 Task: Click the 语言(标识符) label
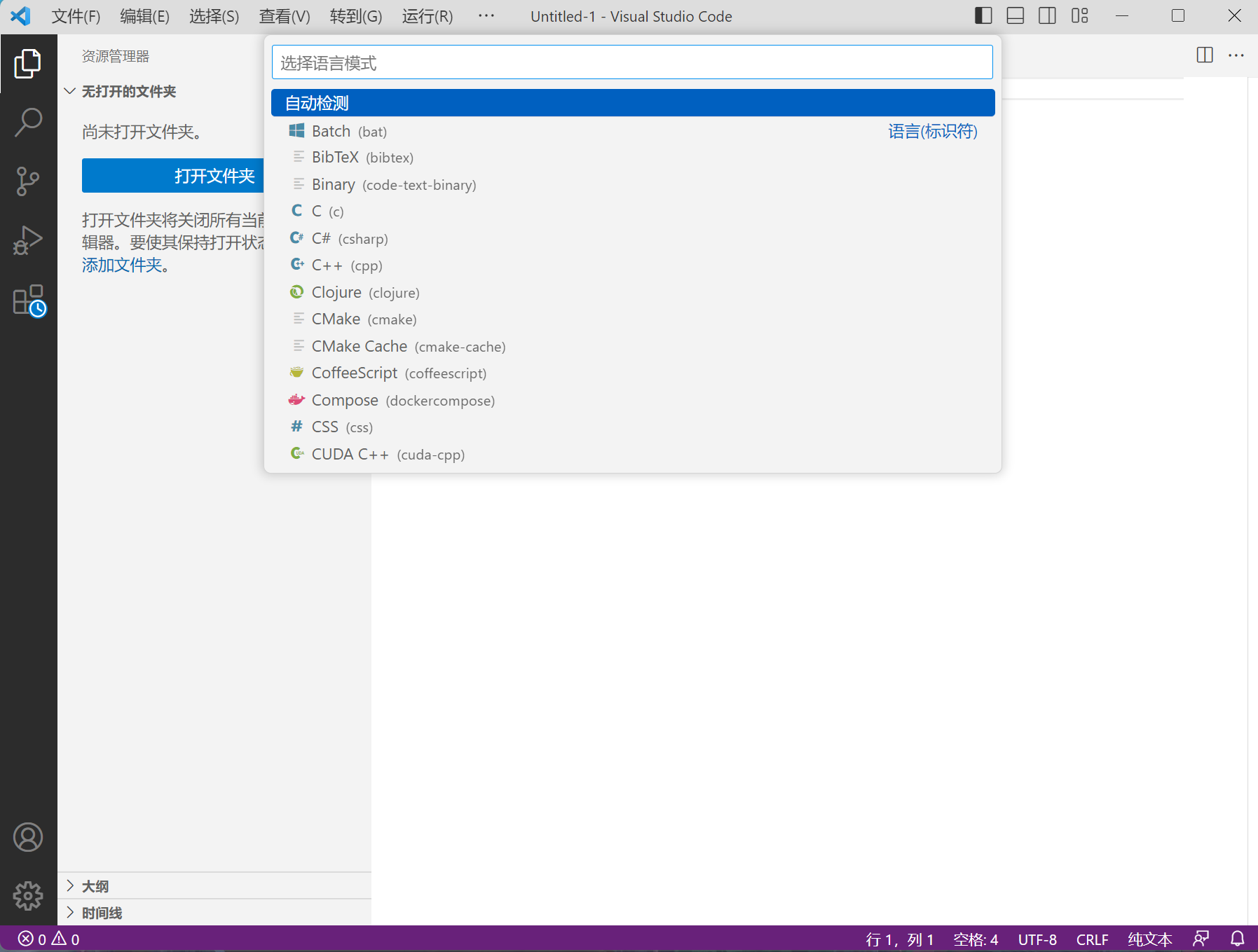point(933,131)
